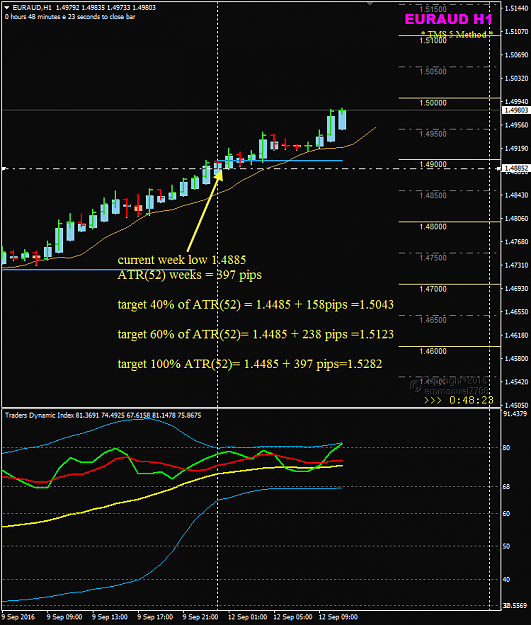The height and width of the screenshot is (625, 531).
Task: Click the 1.49190 price scale value
Action: [516, 149]
